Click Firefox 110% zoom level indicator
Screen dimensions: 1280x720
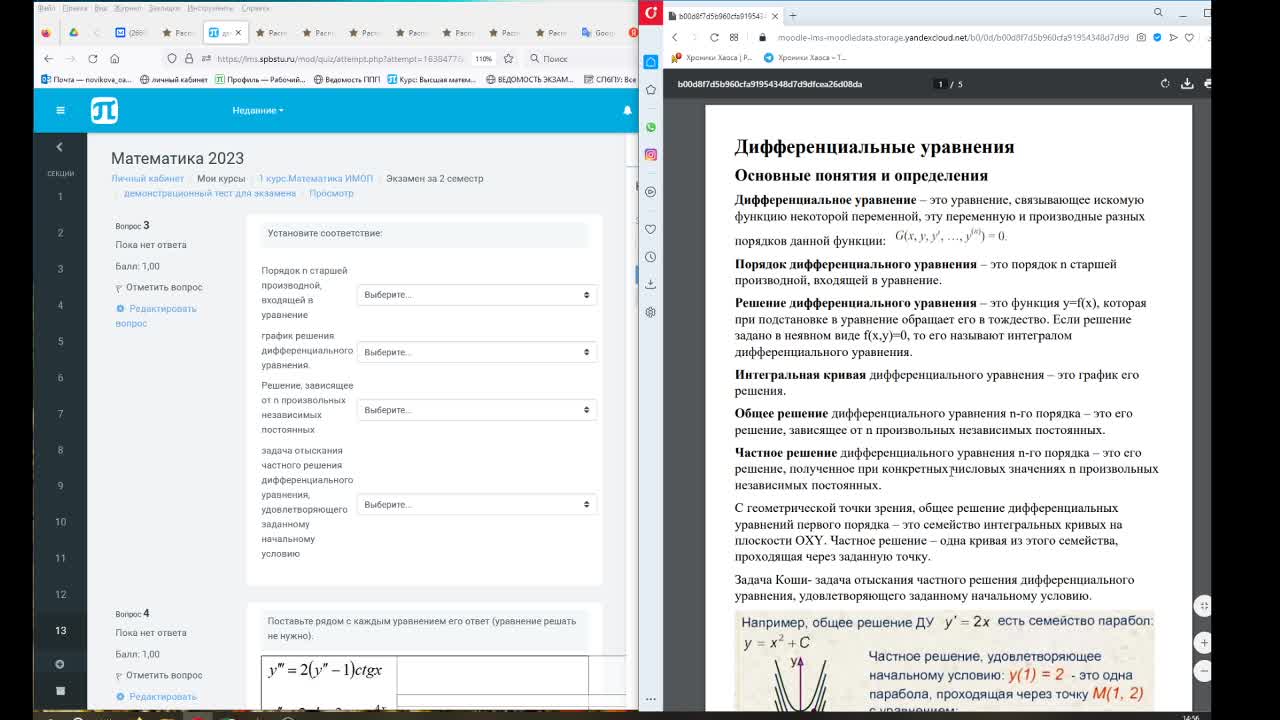484,59
